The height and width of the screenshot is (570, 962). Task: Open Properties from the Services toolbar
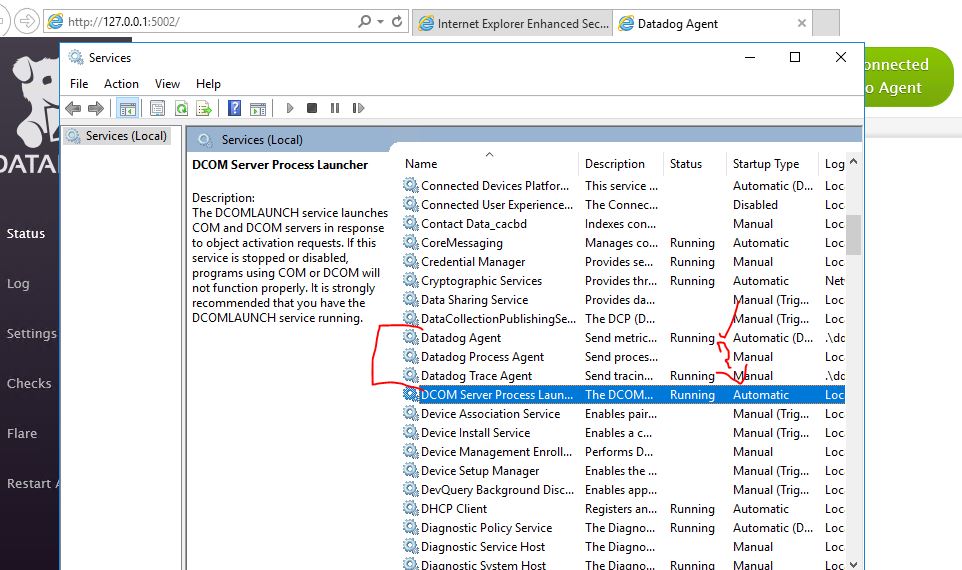[157, 108]
